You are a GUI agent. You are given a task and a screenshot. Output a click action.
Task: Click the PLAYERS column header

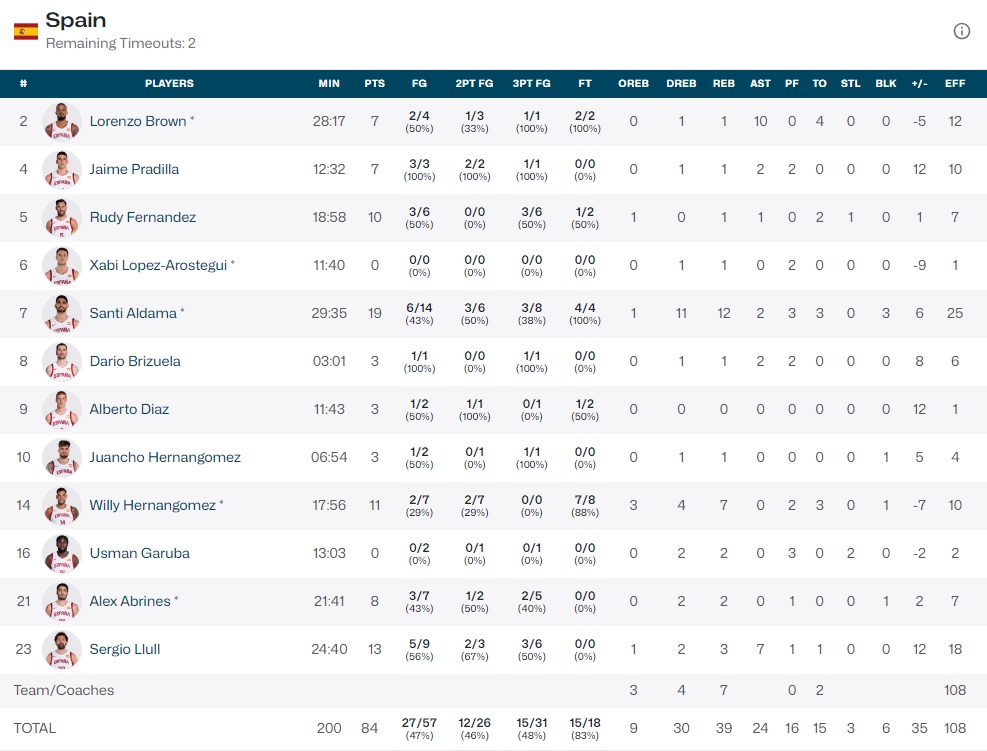(x=169, y=83)
